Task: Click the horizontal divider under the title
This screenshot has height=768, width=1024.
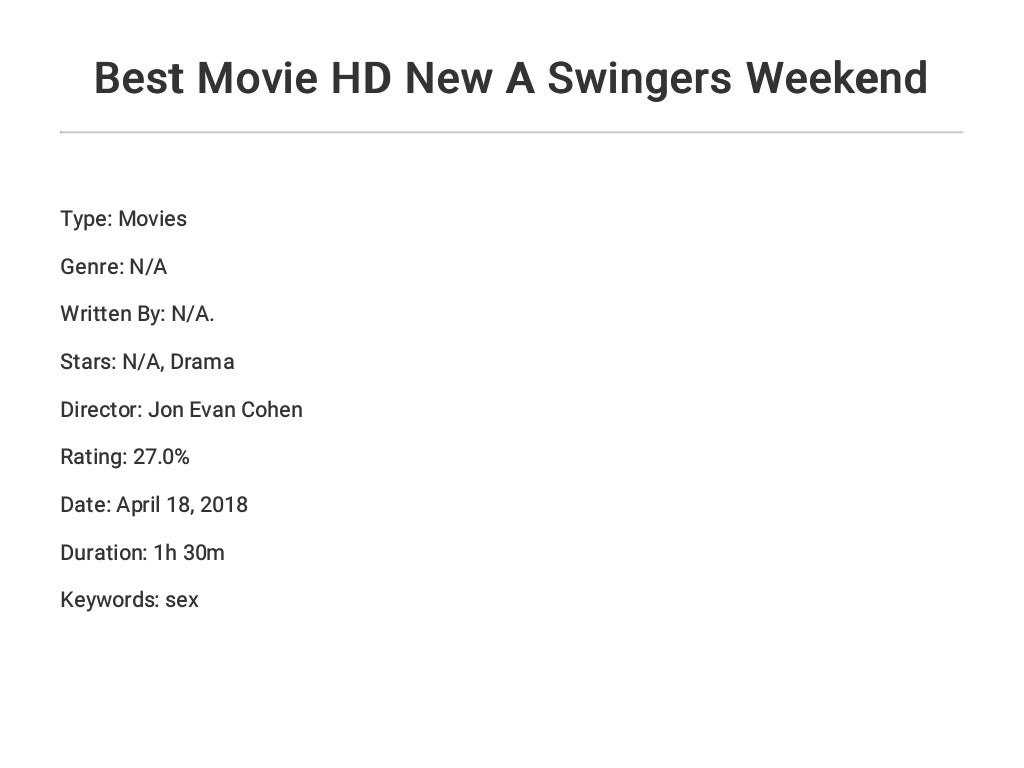Action: pyautogui.click(x=510, y=132)
